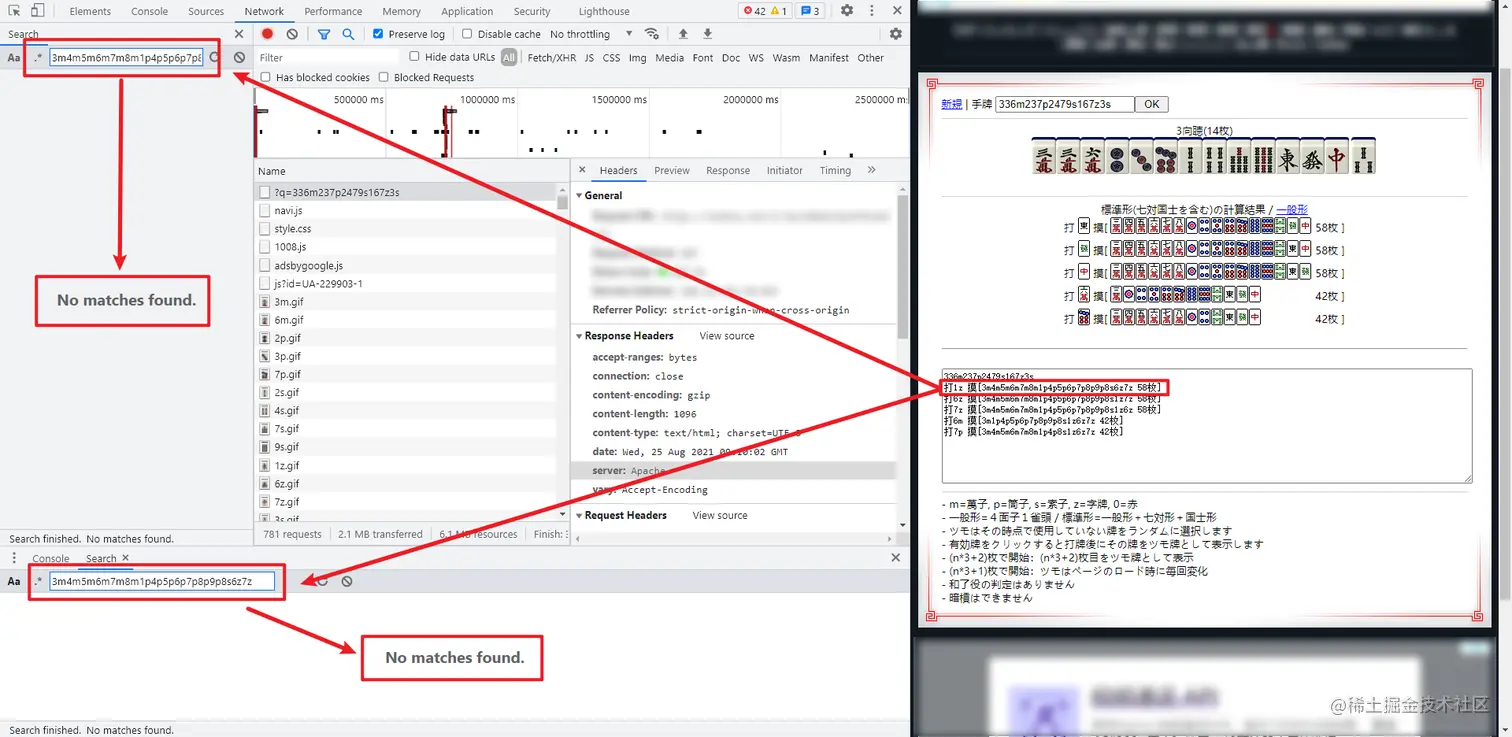The width and height of the screenshot is (1512, 737).
Task: Click View source for Response Headers
Action: 727,336
